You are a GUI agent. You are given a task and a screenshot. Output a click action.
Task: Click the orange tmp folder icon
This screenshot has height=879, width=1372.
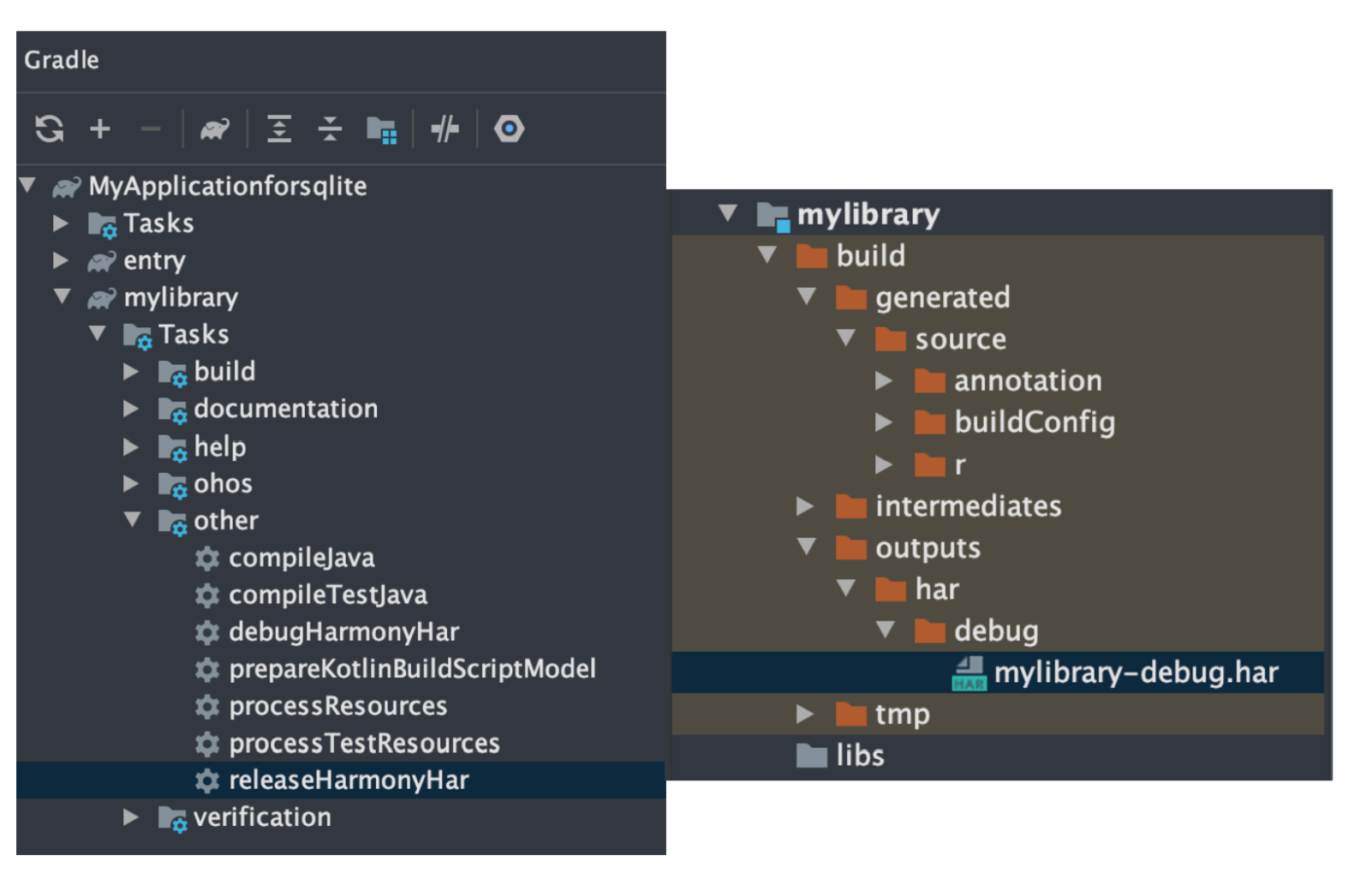pos(851,714)
